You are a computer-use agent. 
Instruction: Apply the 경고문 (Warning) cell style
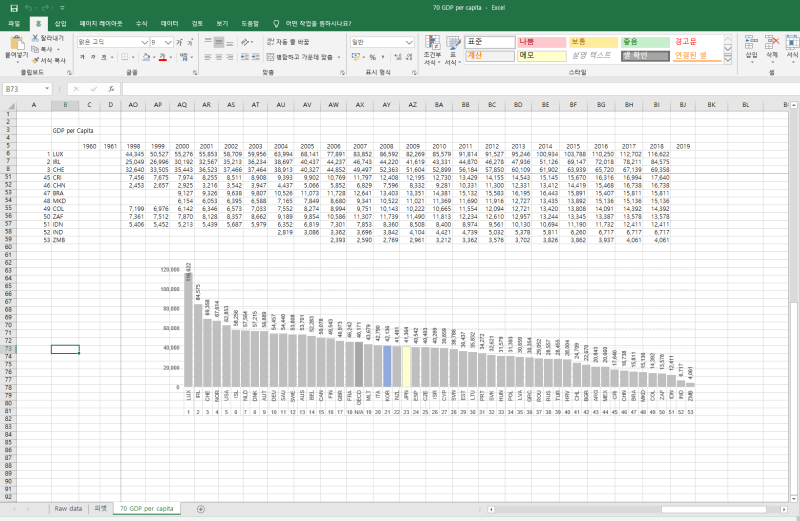coord(697,42)
